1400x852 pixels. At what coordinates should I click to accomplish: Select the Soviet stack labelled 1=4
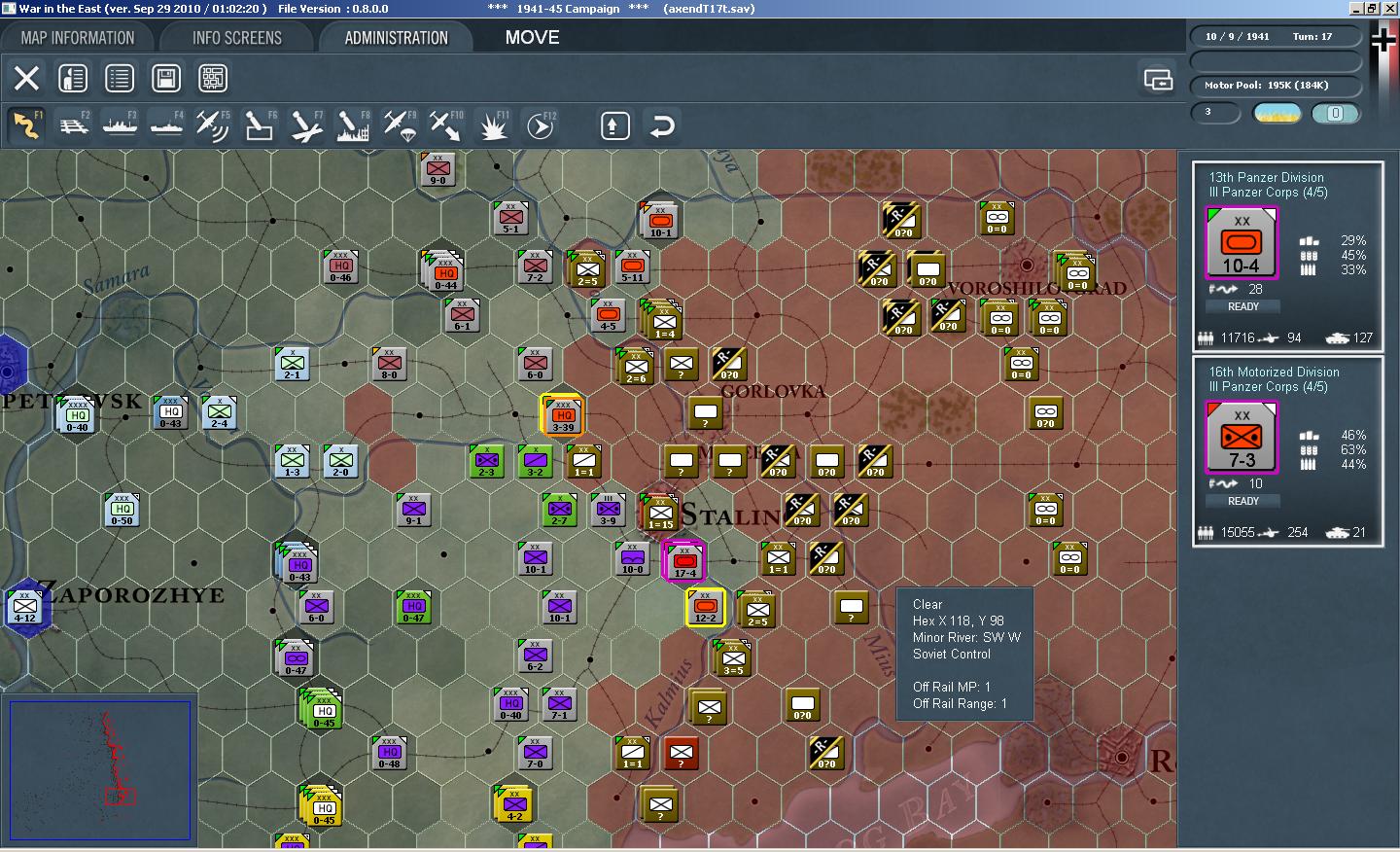coord(663,320)
